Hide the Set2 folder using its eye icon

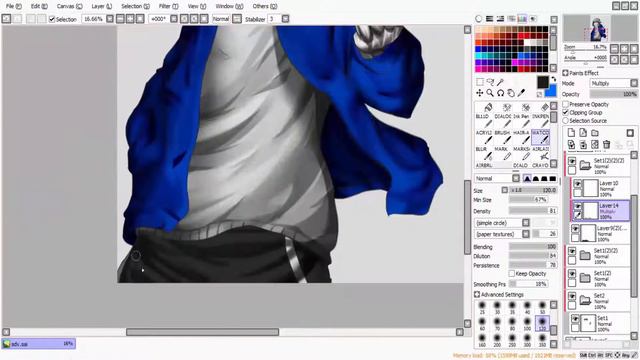(572, 297)
